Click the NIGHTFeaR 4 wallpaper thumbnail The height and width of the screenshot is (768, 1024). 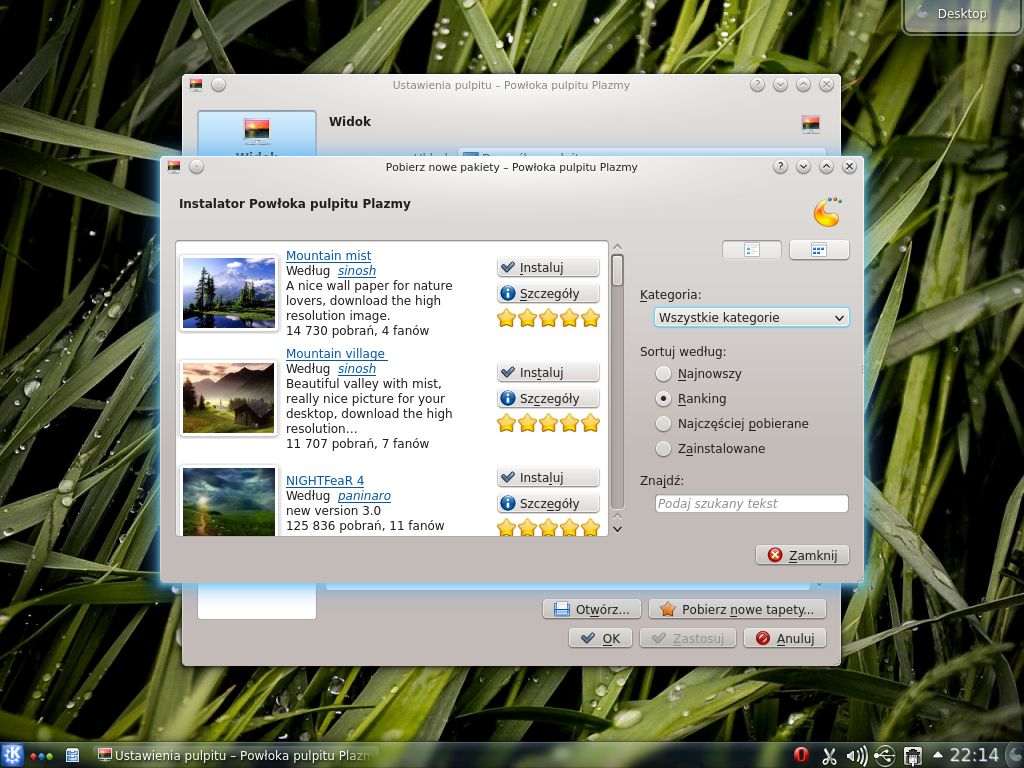pyautogui.click(x=229, y=501)
